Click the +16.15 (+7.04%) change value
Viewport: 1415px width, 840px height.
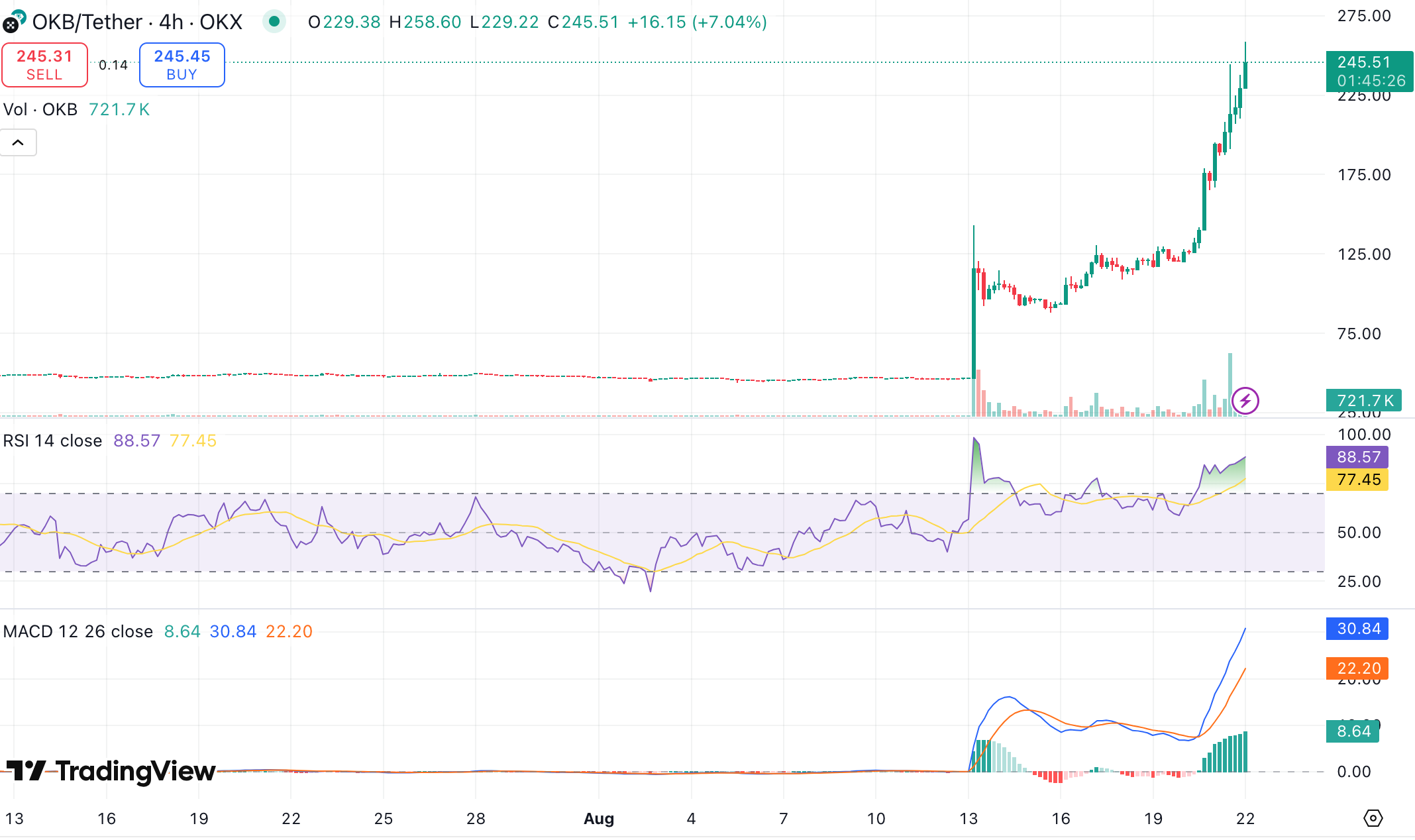coord(697,22)
